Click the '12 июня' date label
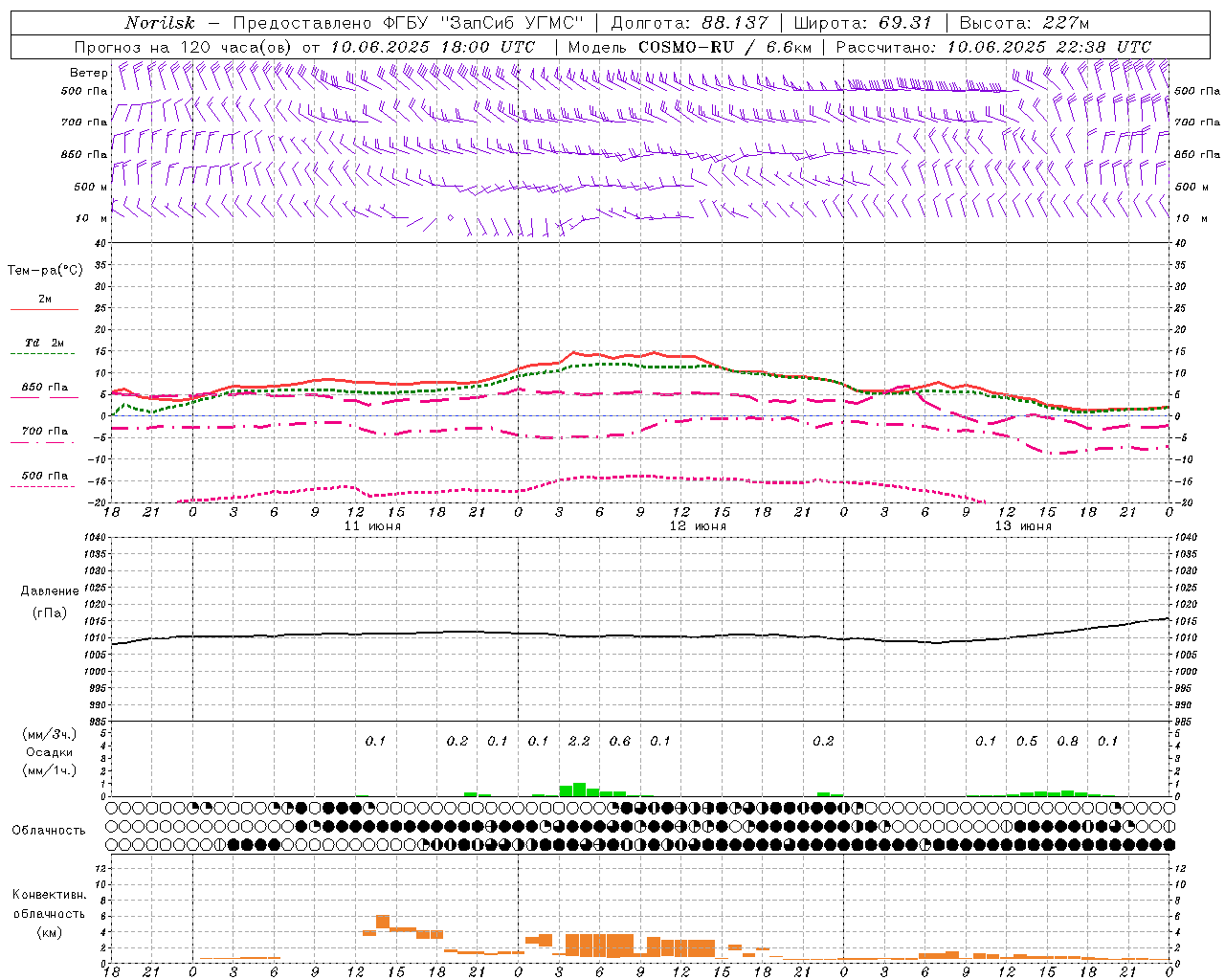This screenshot has width=1225, height=980. (698, 526)
